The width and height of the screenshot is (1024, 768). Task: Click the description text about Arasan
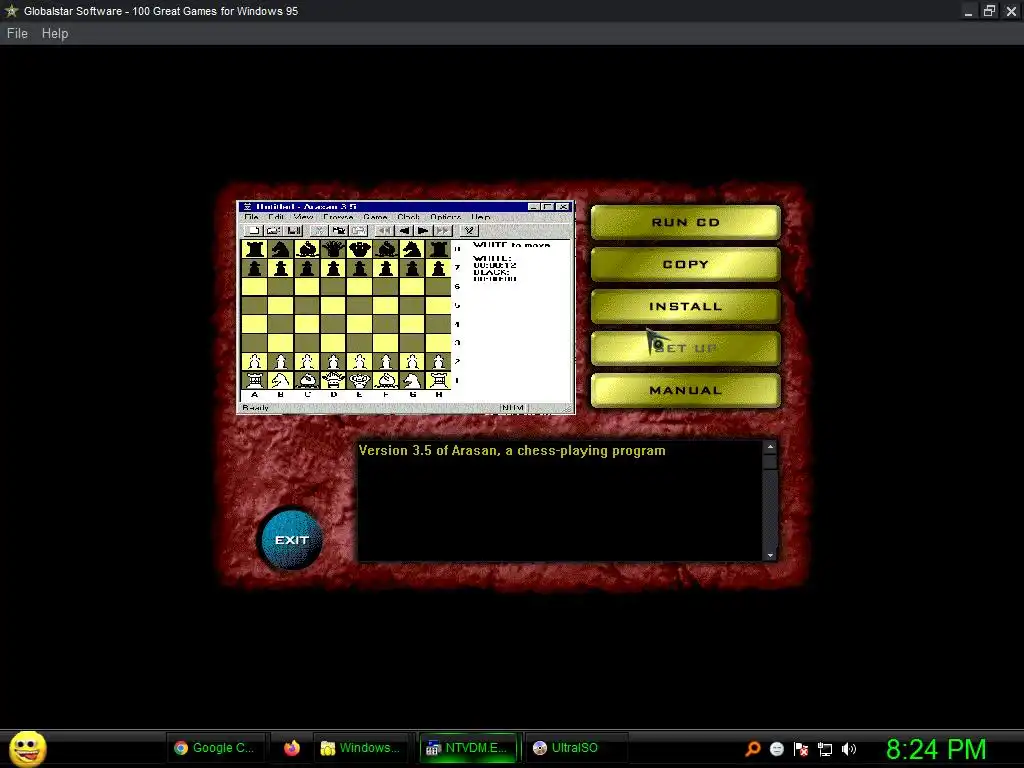pyautogui.click(x=512, y=451)
